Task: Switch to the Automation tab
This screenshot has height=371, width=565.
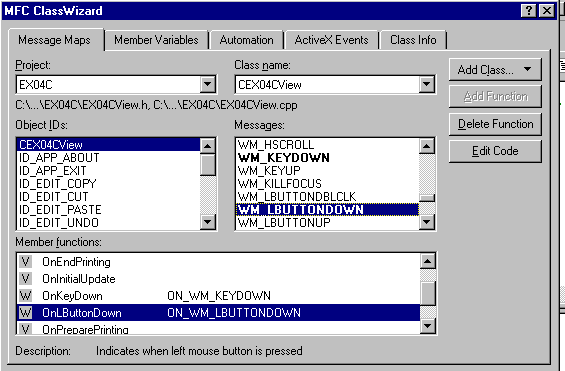Action: [246, 40]
